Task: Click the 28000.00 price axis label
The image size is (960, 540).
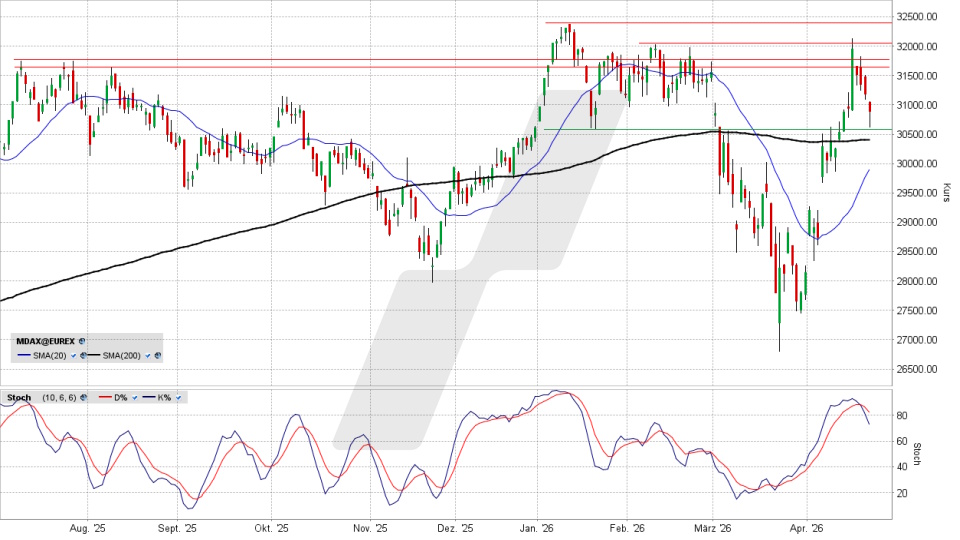Action: tap(917, 281)
